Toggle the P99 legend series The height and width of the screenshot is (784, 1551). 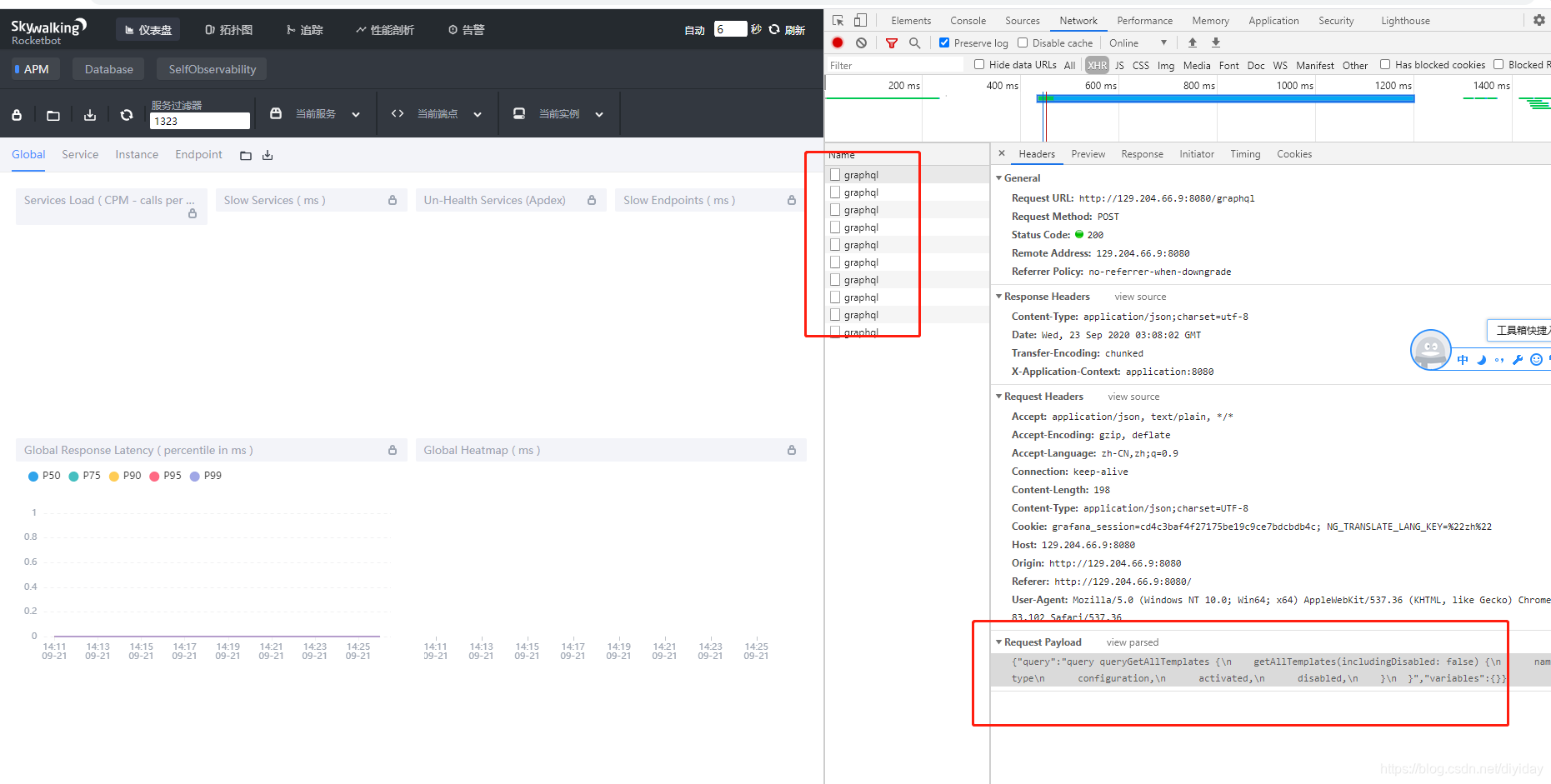coord(206,476)
